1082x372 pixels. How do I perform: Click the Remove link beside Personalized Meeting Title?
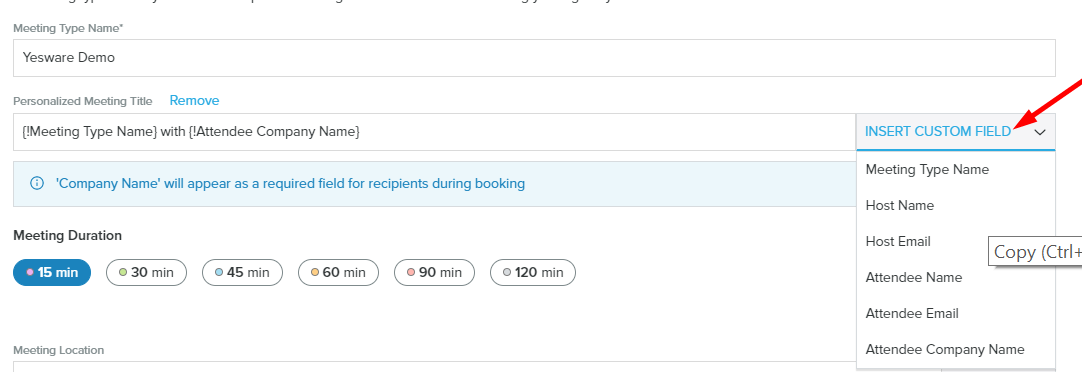click(x=195, y=101)
